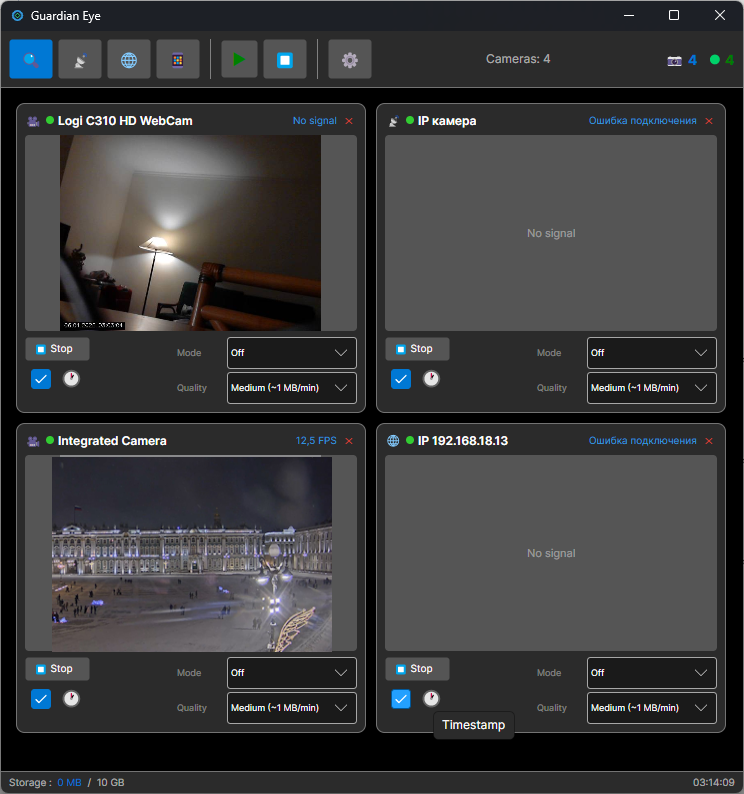Open the Mode dropdown for Logi C310 HD WebCam
This screenshot has width=744, height=794.
pyautogui.click(x=292, y=353)
